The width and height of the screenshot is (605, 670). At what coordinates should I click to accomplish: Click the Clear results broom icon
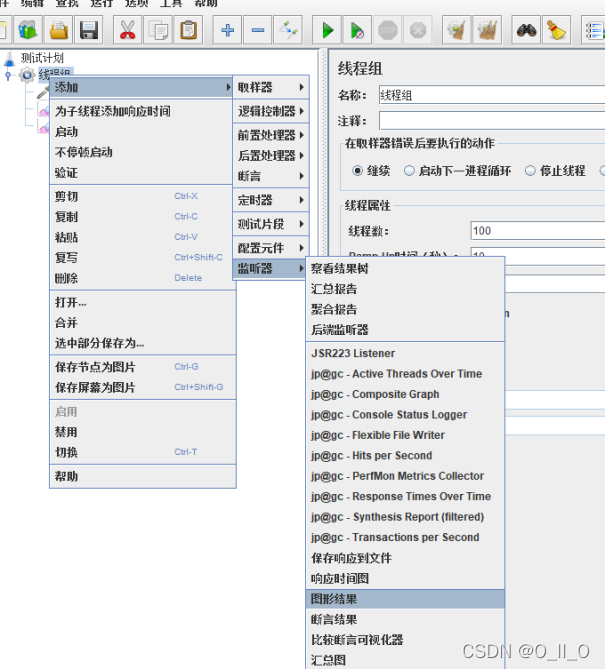[x=457, y=30]
